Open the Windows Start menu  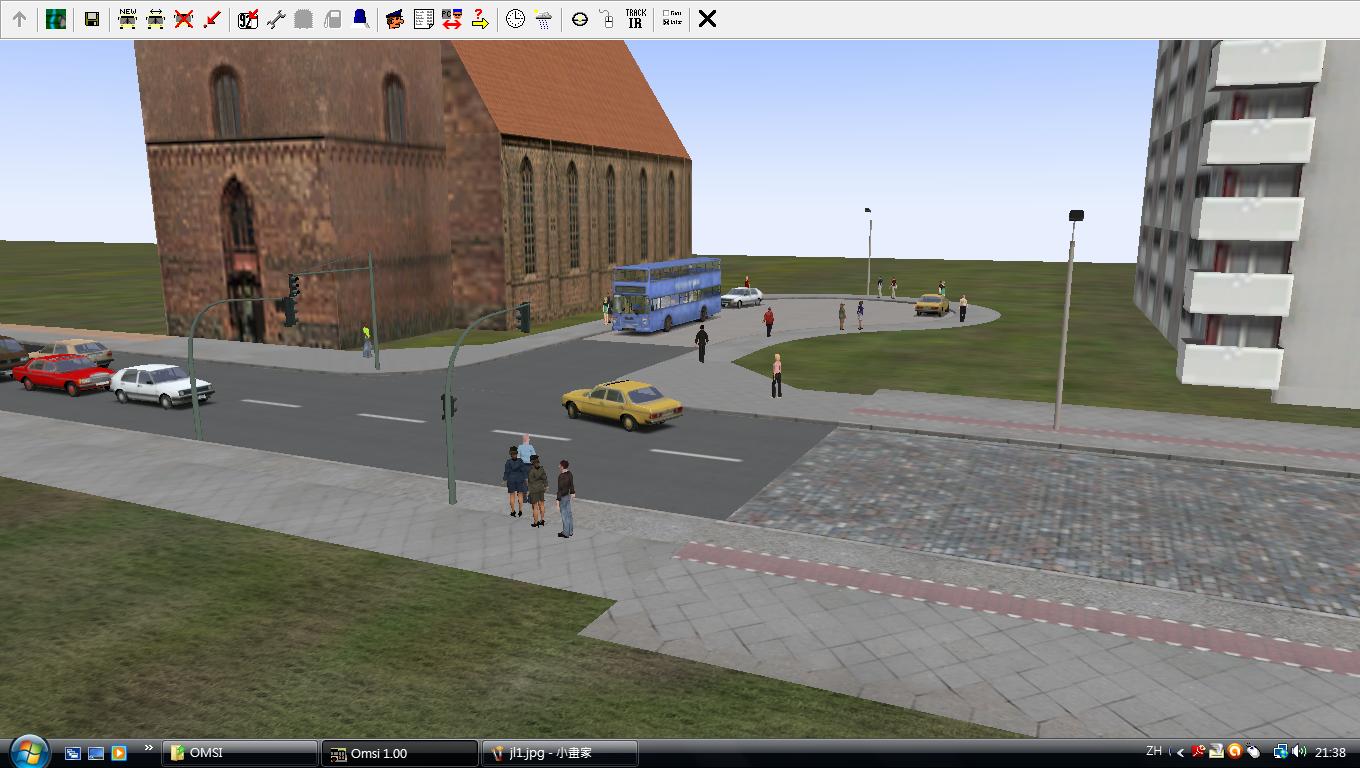pos(28,752)
